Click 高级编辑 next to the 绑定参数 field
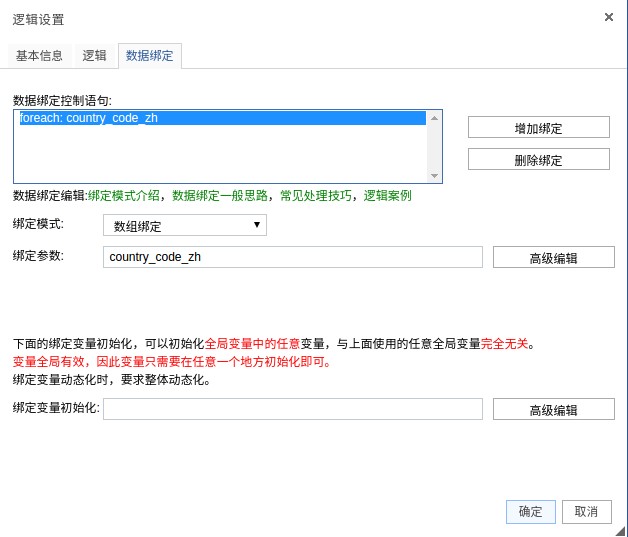 click(553, 257)
